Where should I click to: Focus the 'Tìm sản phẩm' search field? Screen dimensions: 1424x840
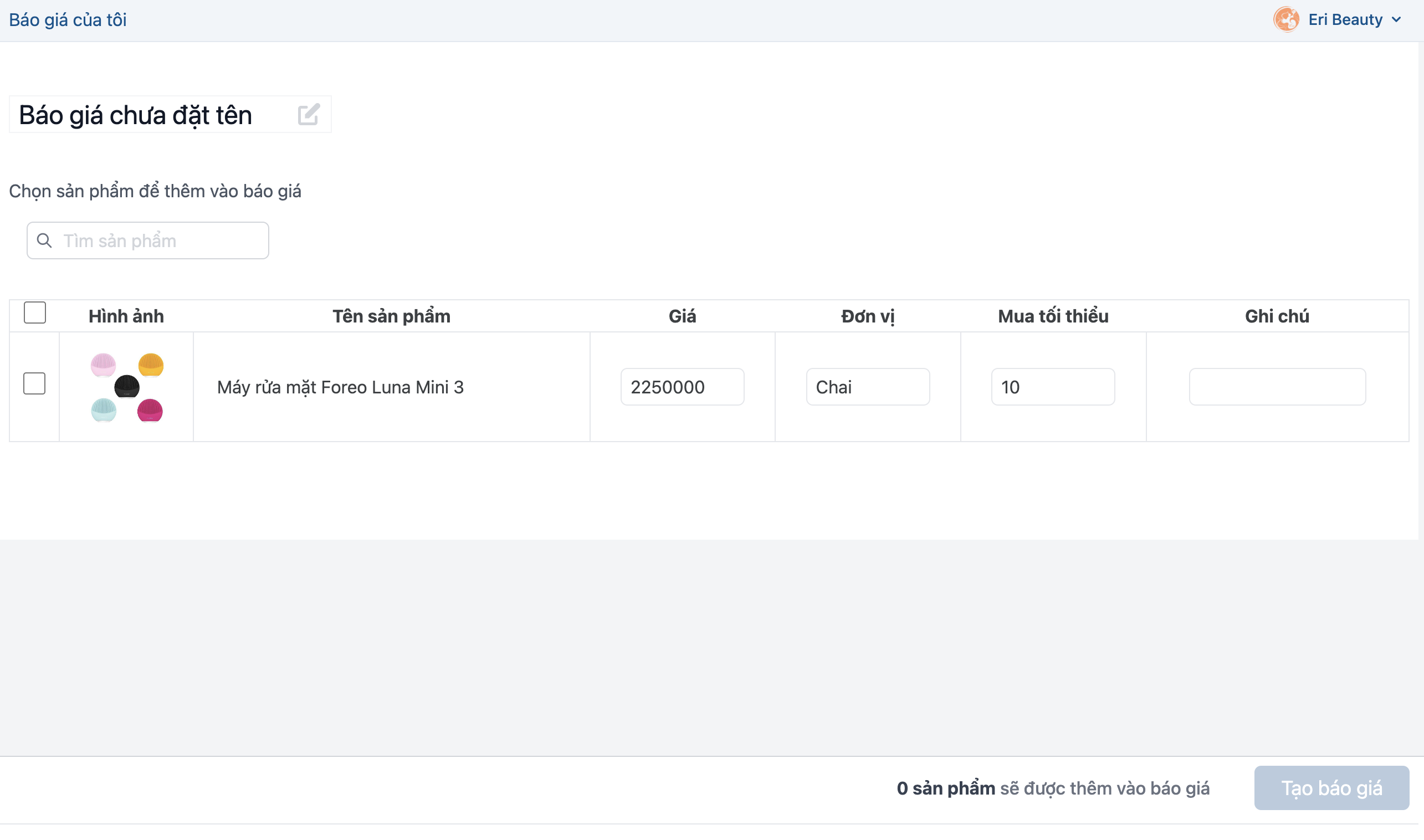point(148,240)
